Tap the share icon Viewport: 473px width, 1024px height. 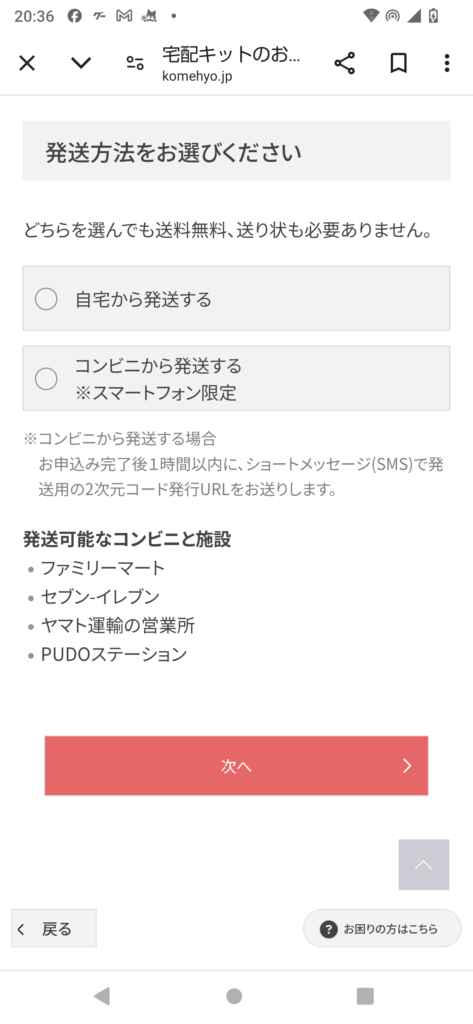coord(344,63)
